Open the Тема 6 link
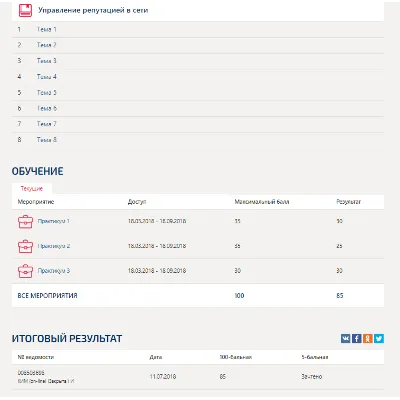 click(47, 108)
